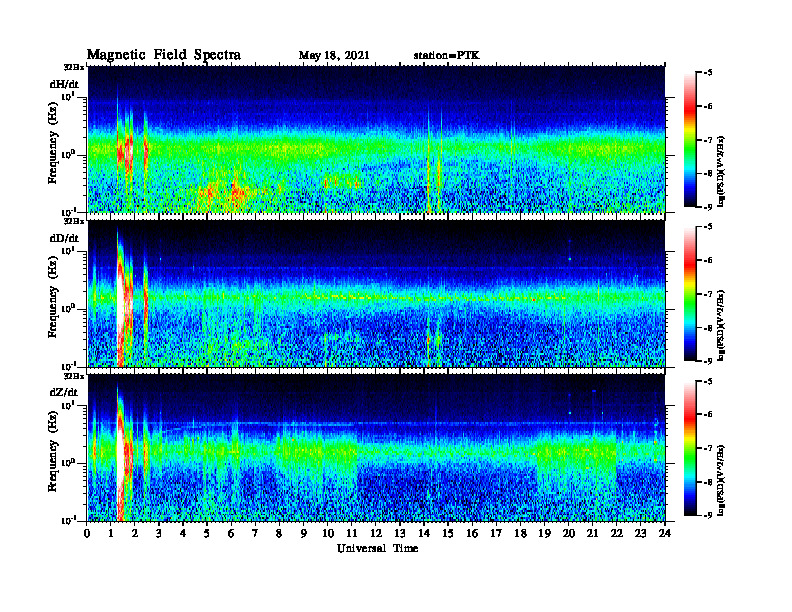792x612 pixels.
Task: Click hour tick label "14" on time axis
Action: (x=424, y=534)
